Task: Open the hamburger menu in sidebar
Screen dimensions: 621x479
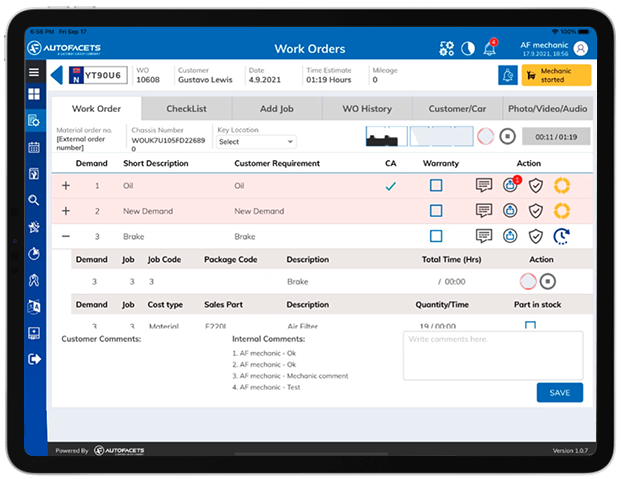Action: (x=34, y=72)
